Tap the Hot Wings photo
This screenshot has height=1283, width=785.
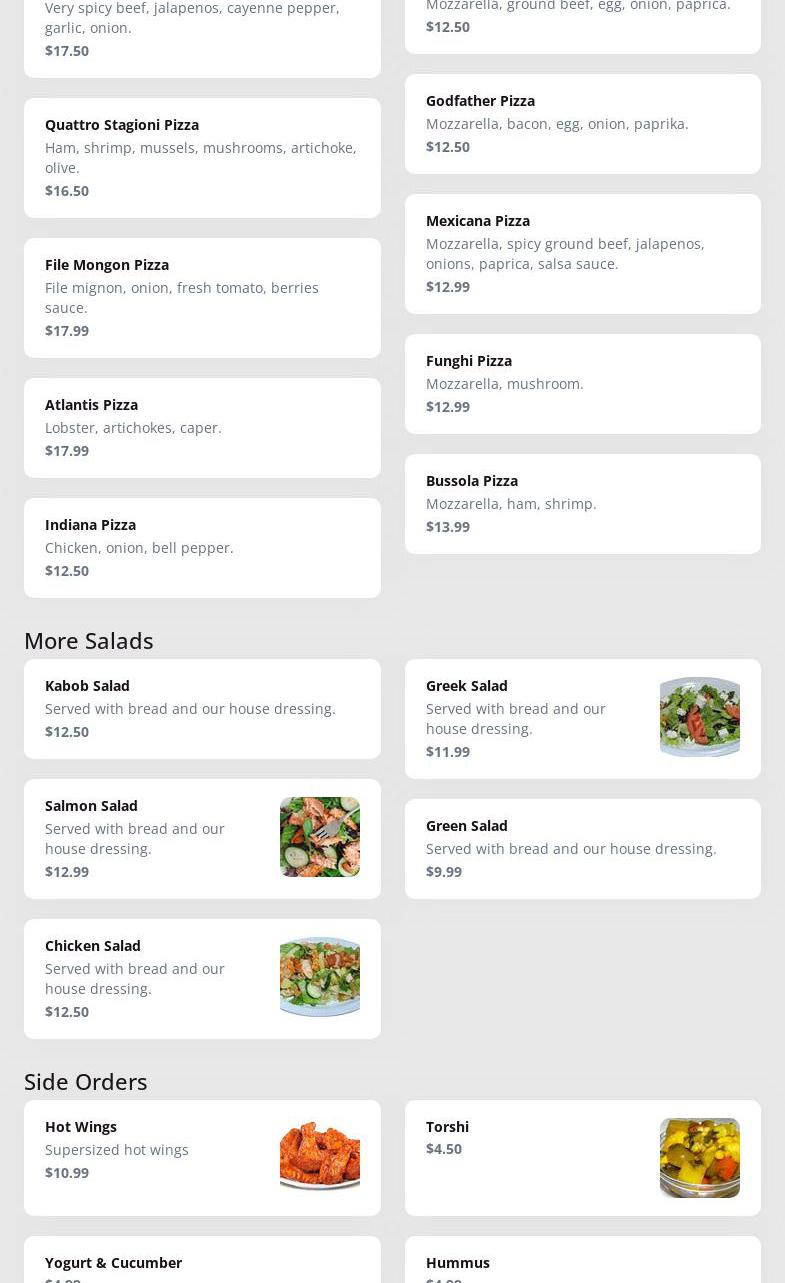point(319,1157)
